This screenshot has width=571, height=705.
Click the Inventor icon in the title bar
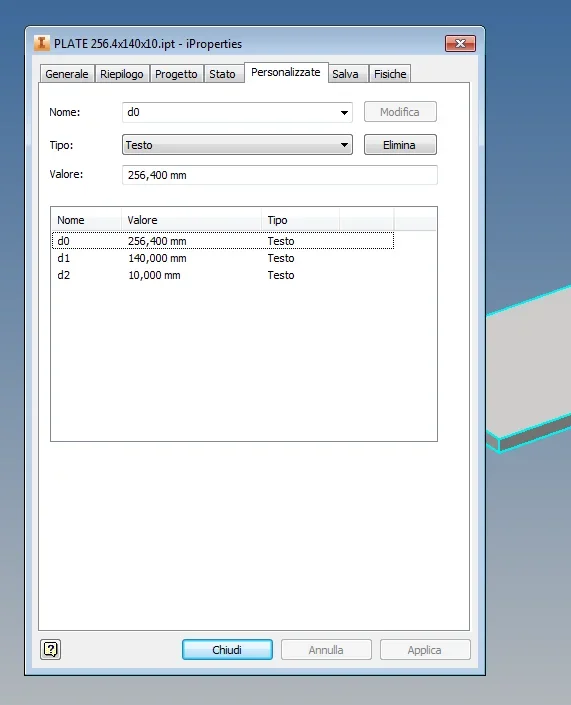point(42,43)
